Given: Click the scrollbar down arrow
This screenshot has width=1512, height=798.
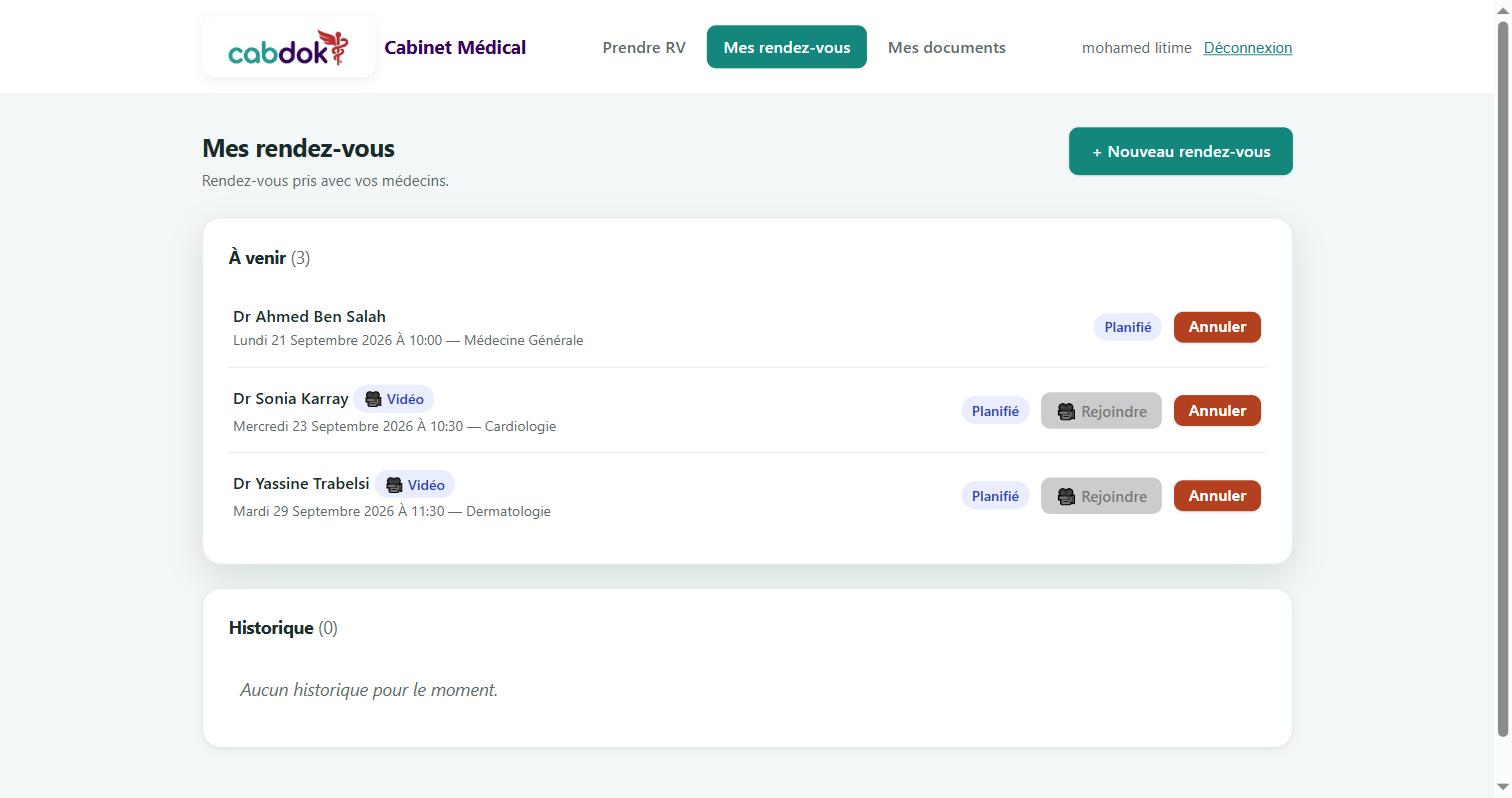Looking at the screenshot, I should coord(1502,788).
